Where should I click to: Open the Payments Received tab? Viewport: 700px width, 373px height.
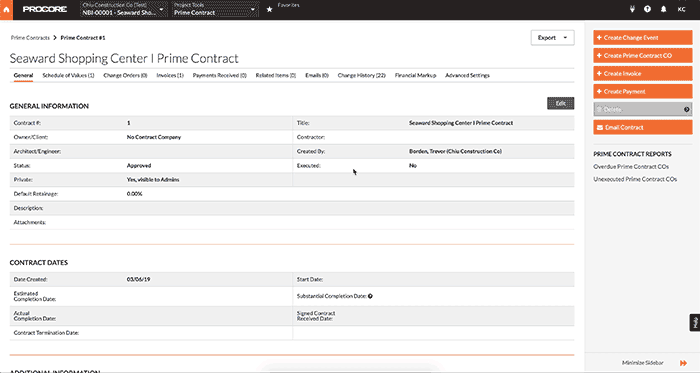coord(220,75)
